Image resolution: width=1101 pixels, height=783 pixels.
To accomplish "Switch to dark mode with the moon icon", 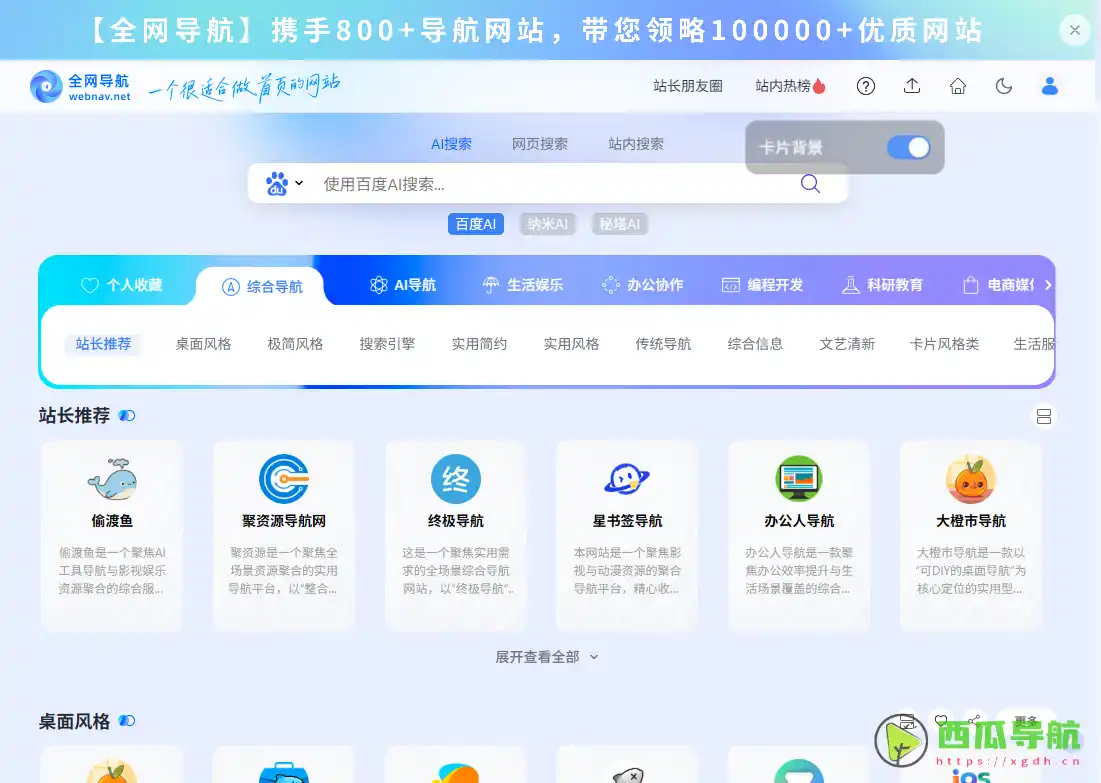I will (1003, 86).
